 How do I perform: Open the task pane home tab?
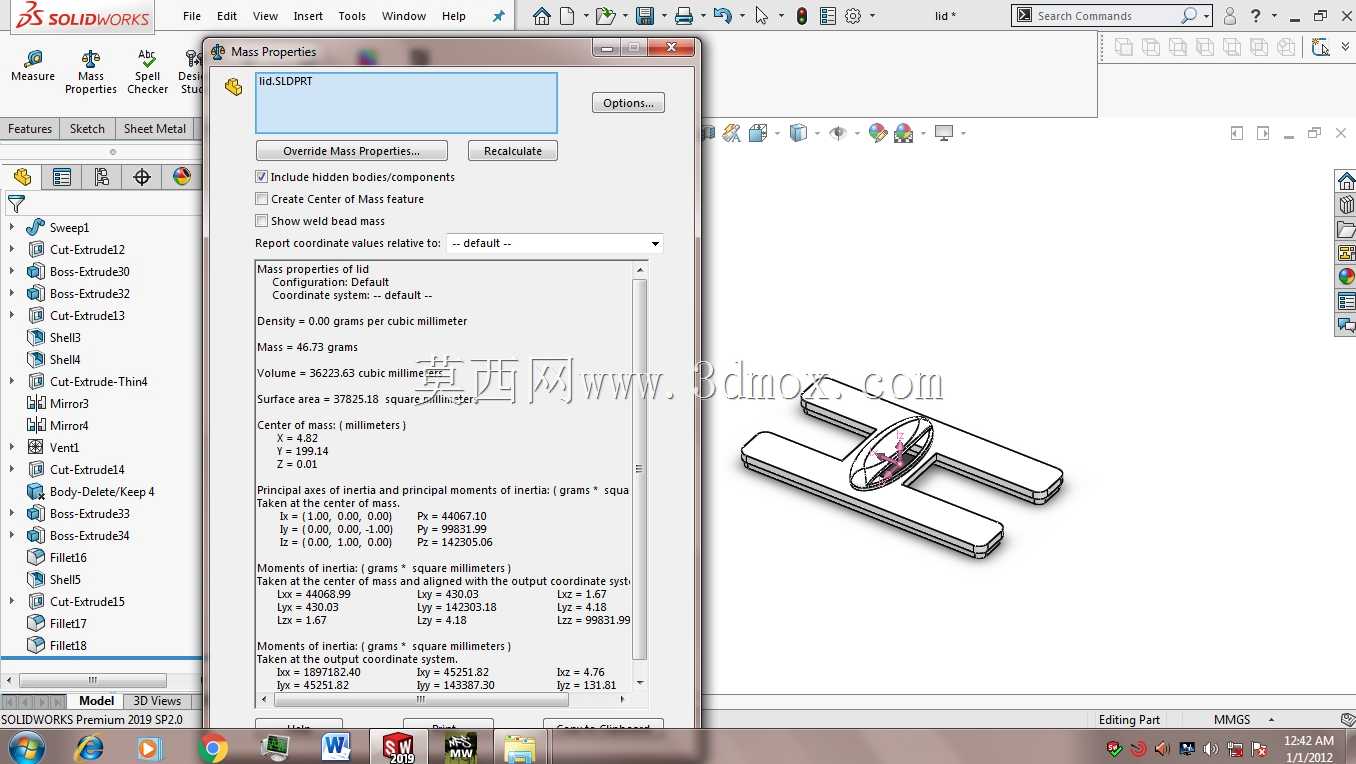[x=1346, y=181]
